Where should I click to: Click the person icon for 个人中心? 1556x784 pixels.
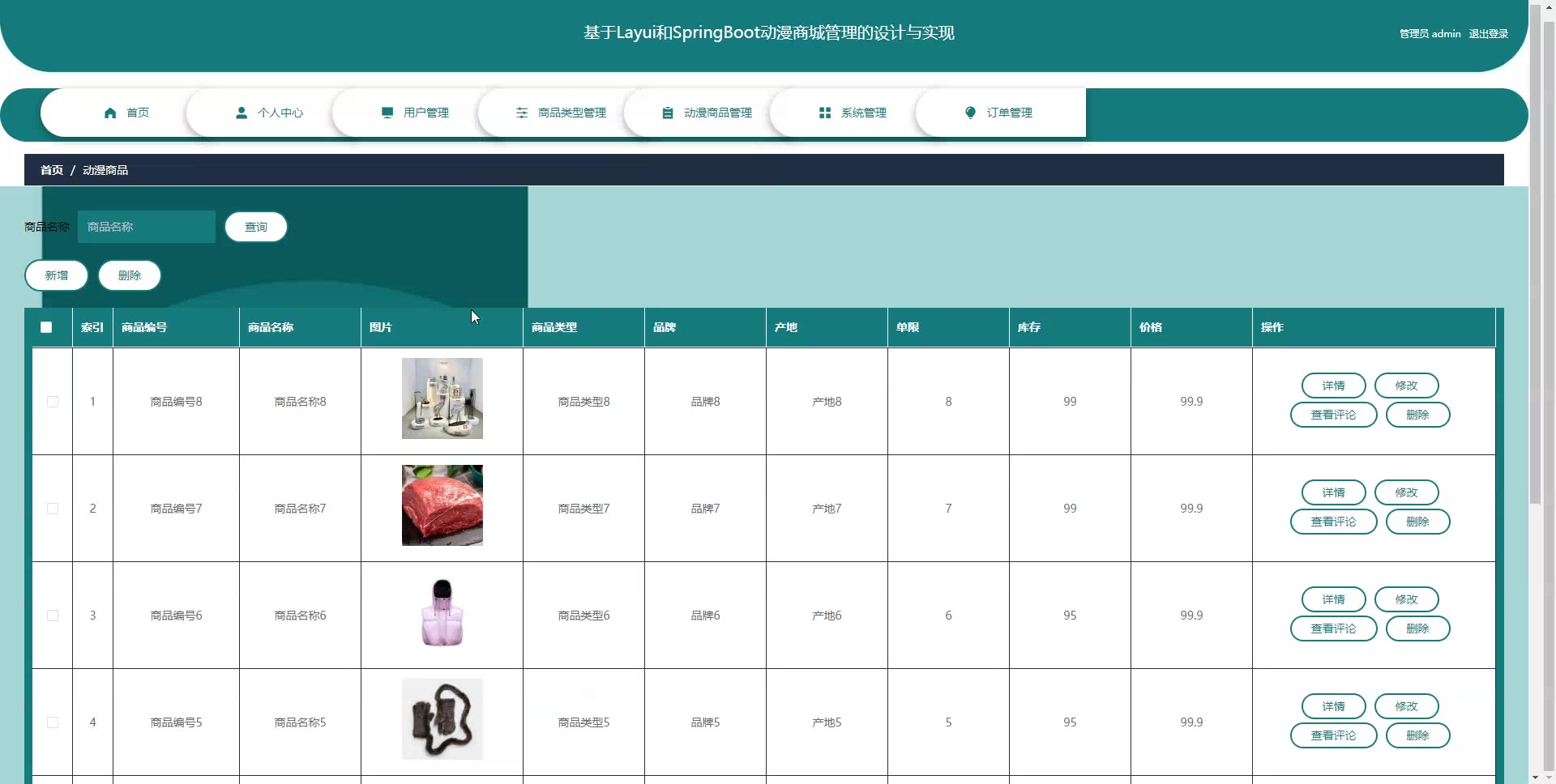click(242, 113)
